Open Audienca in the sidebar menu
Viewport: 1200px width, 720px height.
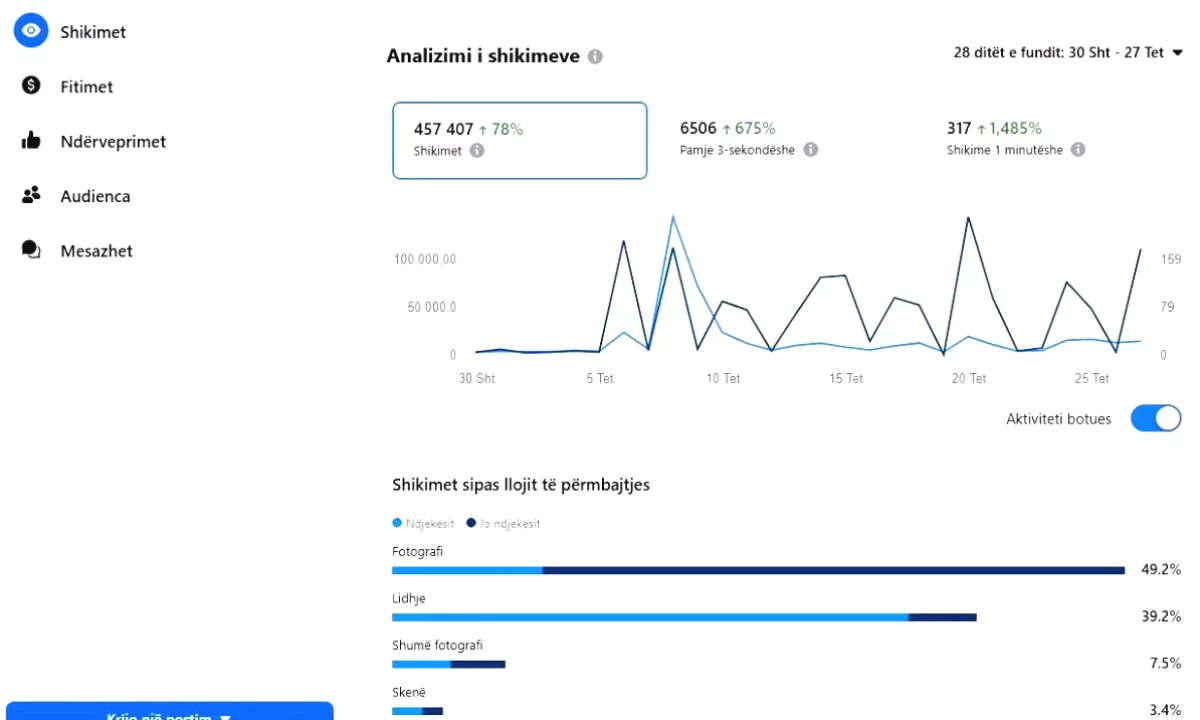point(95,196)
